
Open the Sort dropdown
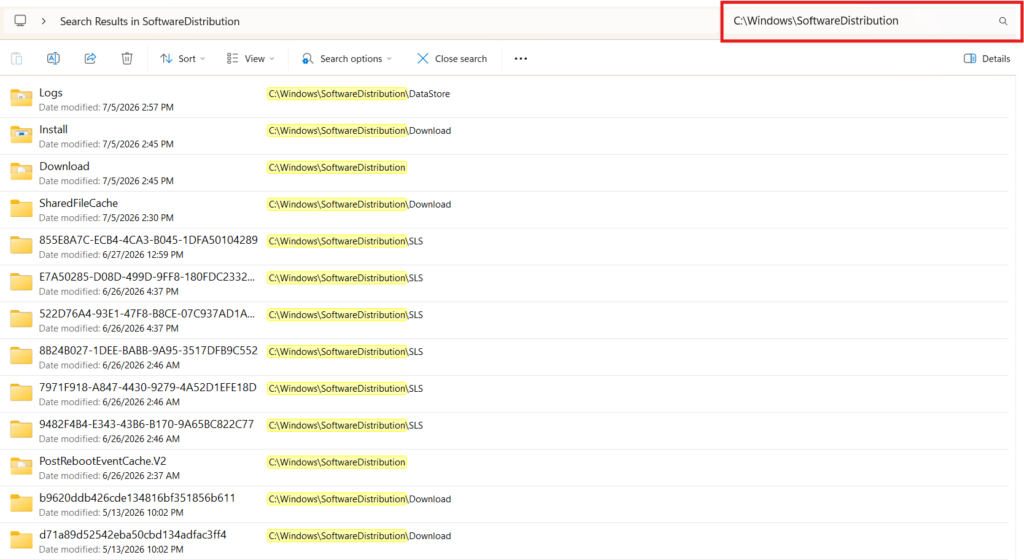[183, 59]
